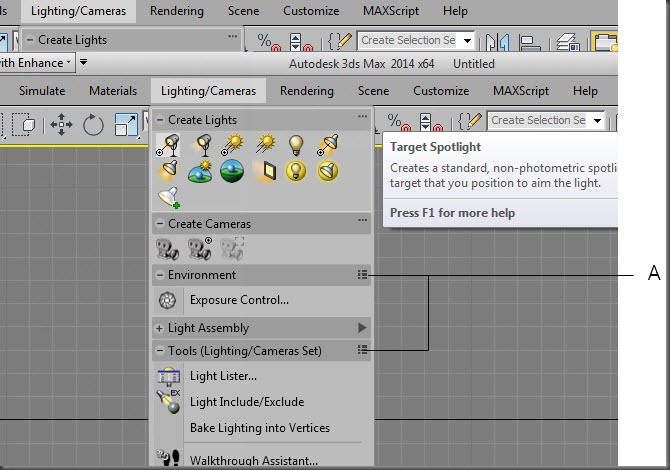Create a camera using the first camera icon

click(168, 249)
